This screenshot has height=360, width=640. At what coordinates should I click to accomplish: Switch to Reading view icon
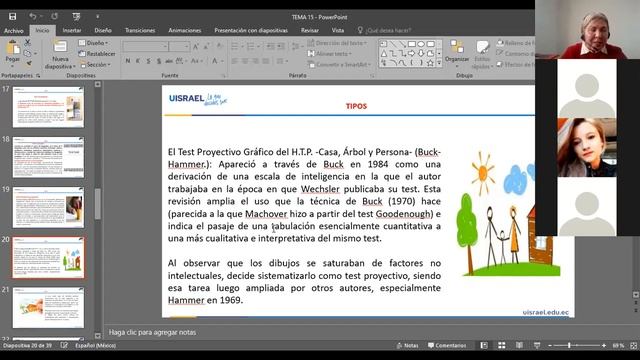tap(519, 345)
